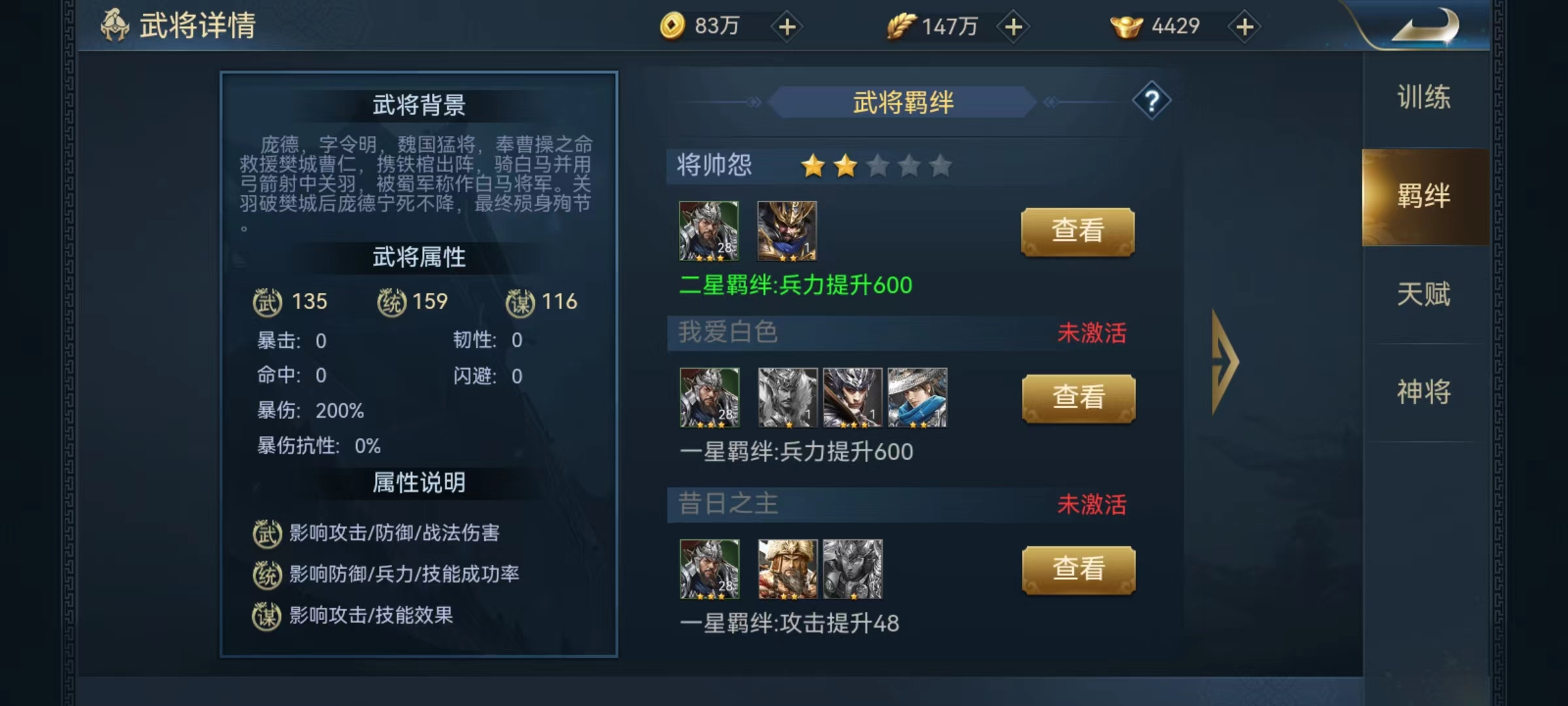The width and height of the screenshot is (1568, 706).
Task: Select the 羁绊 tab
Action: click(x=1425, y=196)
